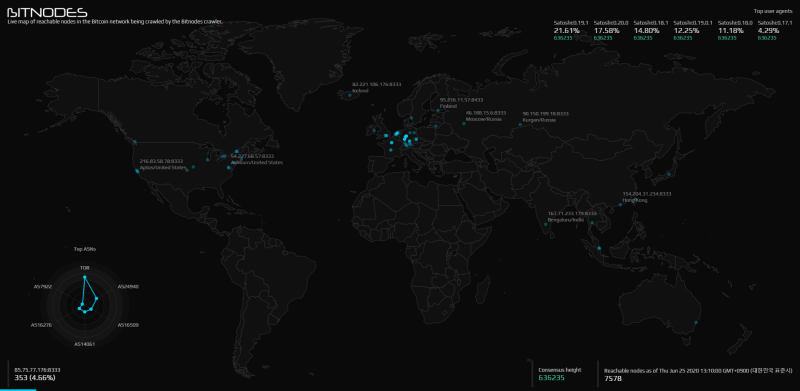Click the Finland node marker
Image resolution: width=800 pixels, height=391 pixels.
coord(437,110)
